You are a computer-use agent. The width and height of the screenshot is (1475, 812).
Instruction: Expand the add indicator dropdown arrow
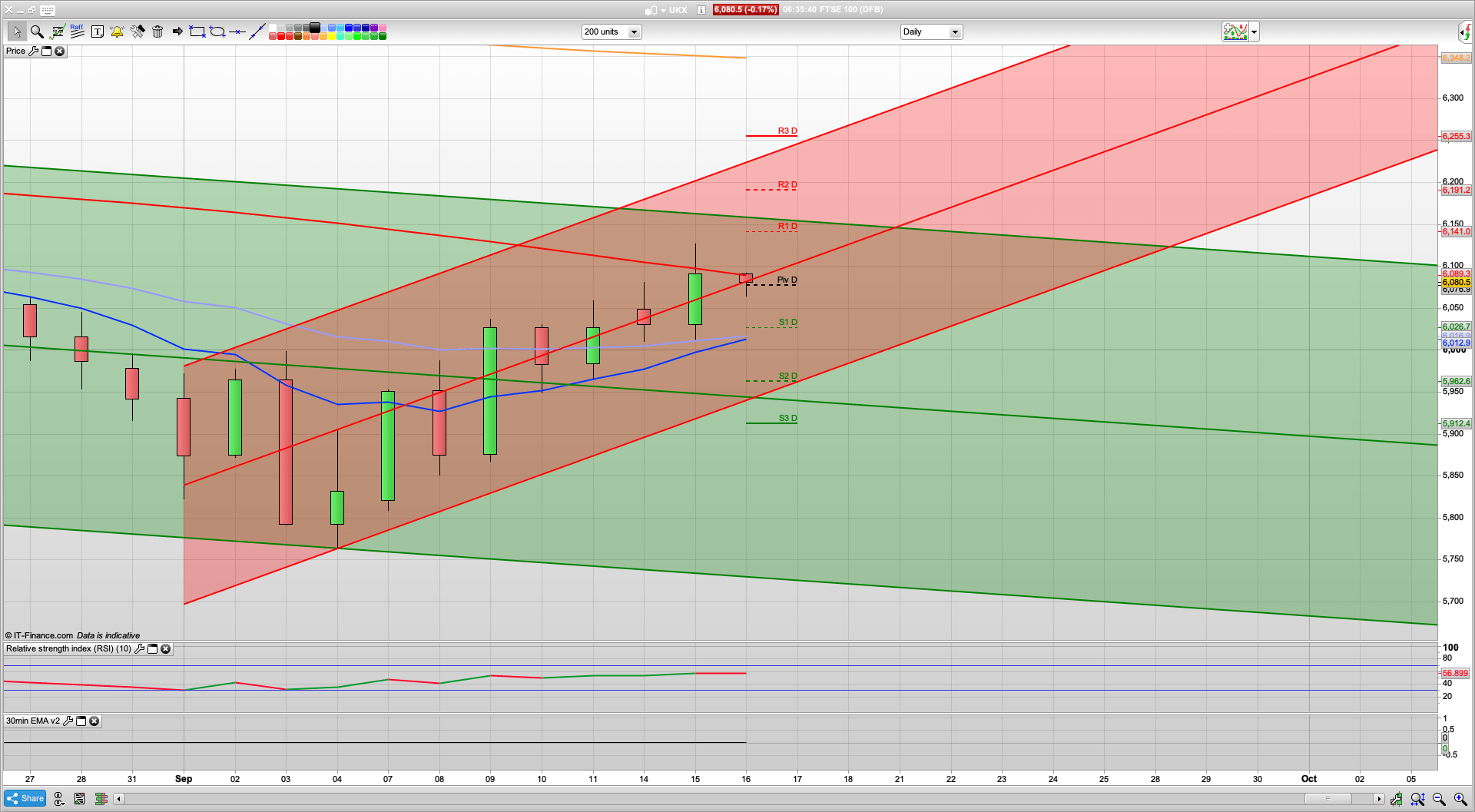[x=1254, y=32]
